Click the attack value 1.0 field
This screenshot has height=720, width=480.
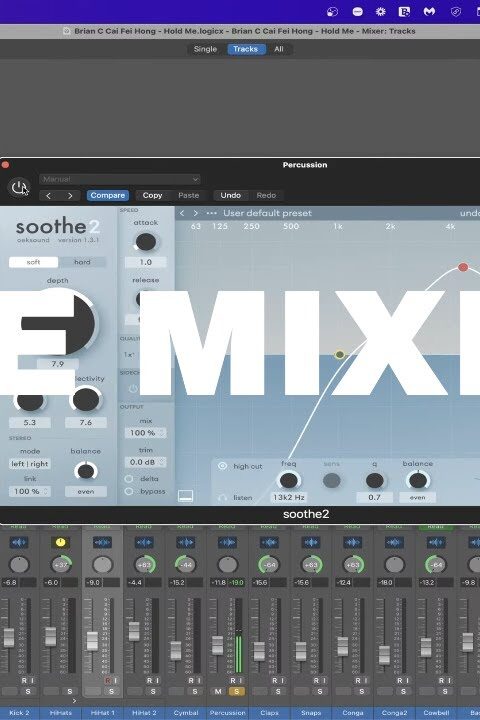146,262
